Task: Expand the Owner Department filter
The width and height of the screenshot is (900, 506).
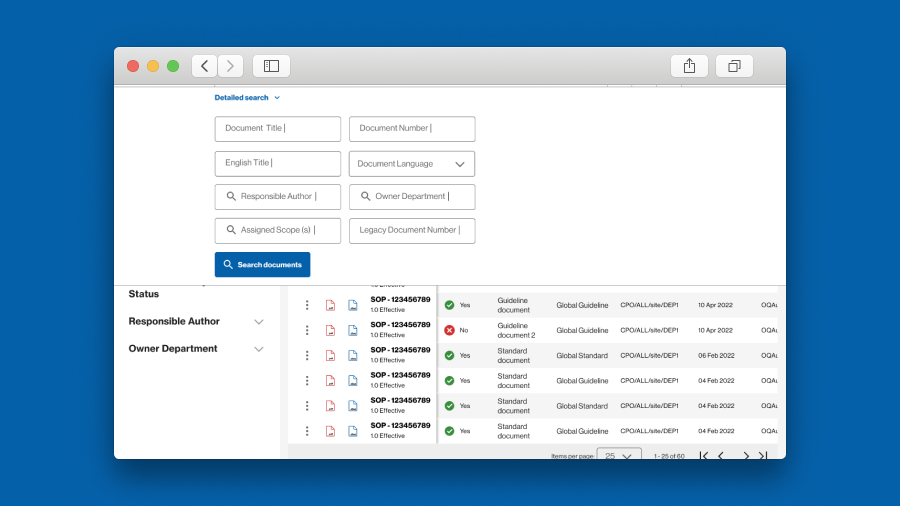Action: point(259,349)
